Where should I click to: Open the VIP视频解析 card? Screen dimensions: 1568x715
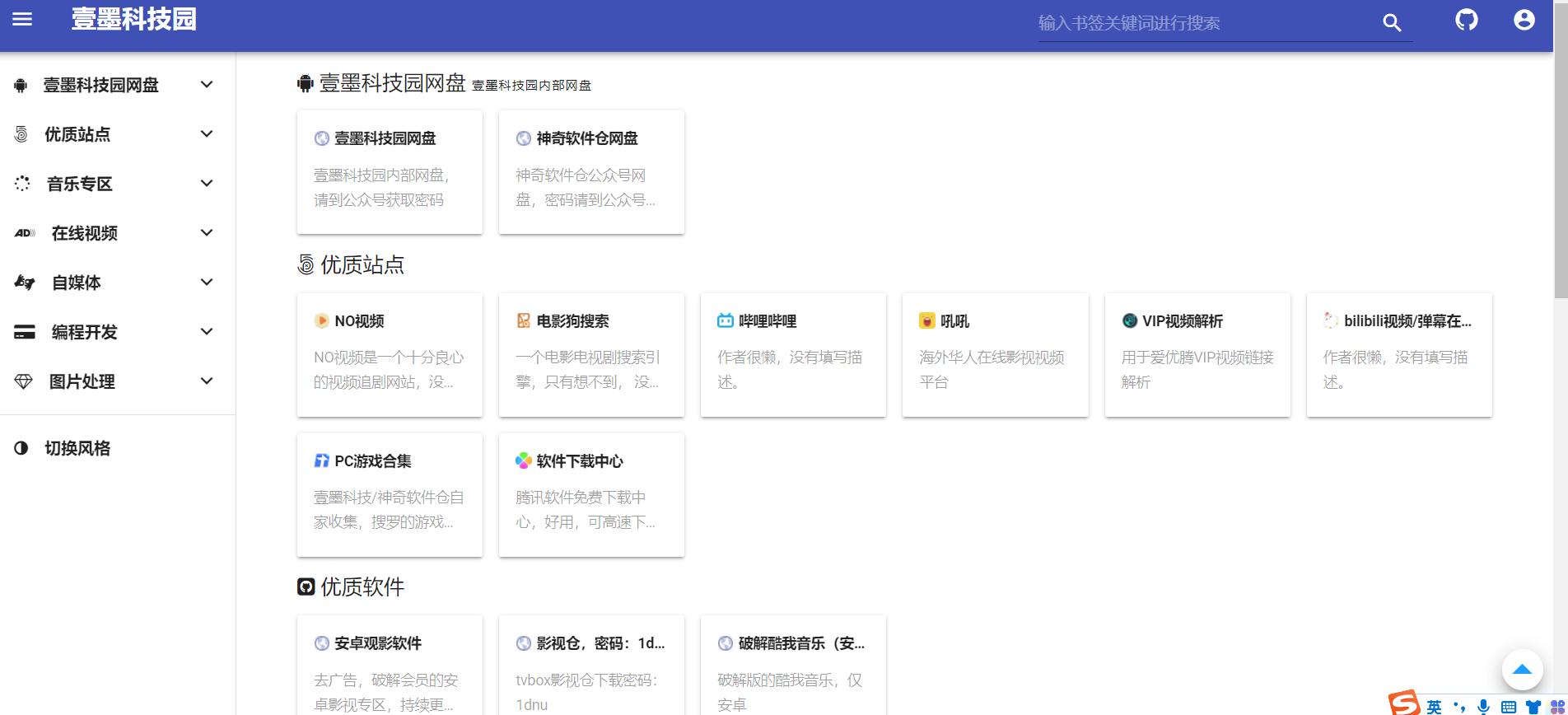pos(1197,354)
